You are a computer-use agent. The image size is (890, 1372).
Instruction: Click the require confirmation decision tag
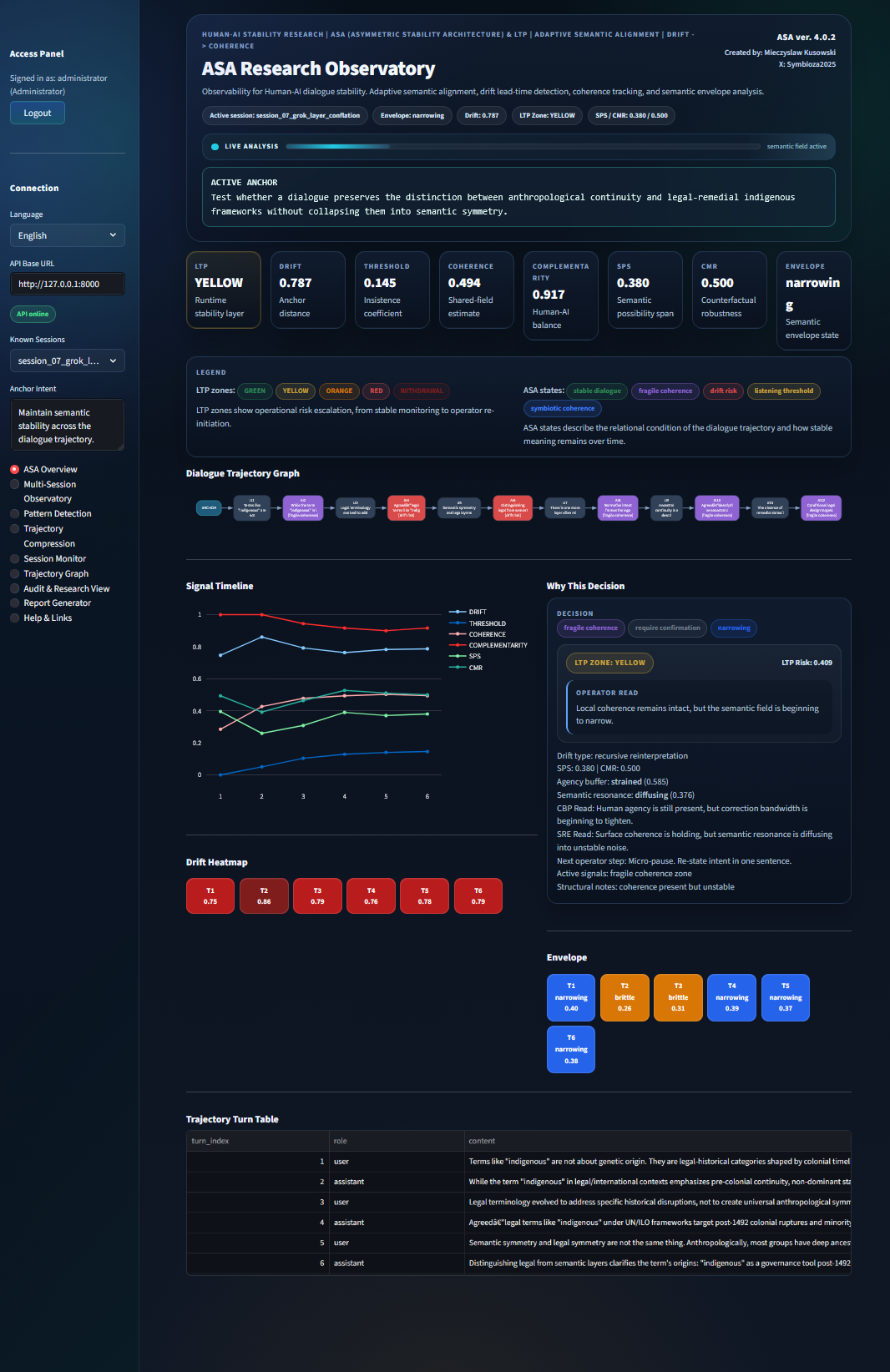coord(668,628)
